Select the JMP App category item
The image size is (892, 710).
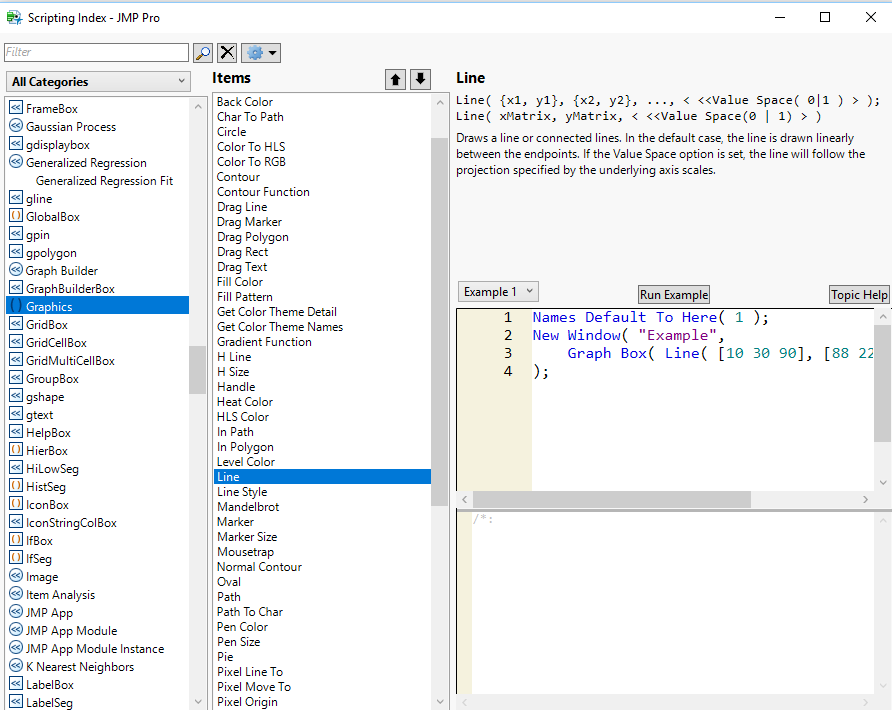pos(49,613)
